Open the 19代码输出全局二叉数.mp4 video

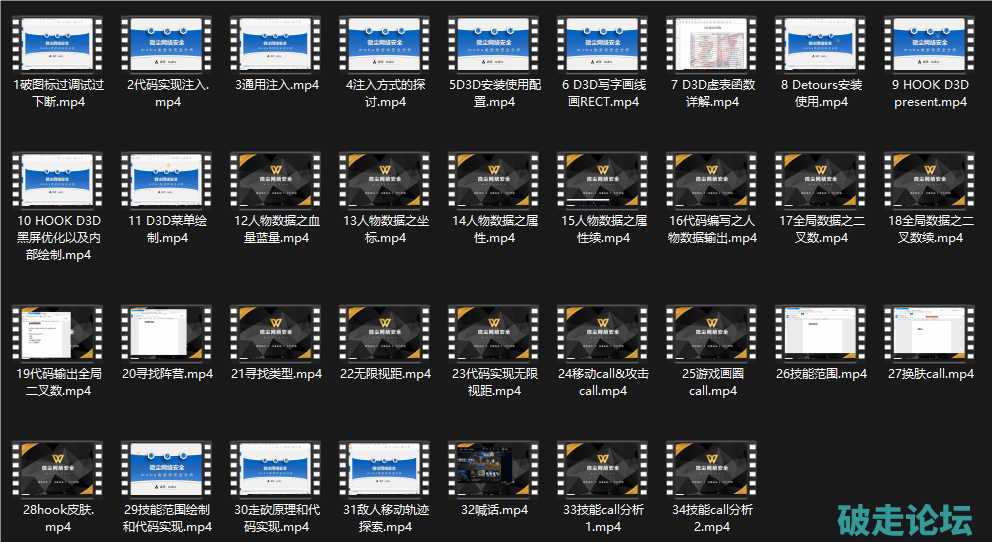coord(57,333)
